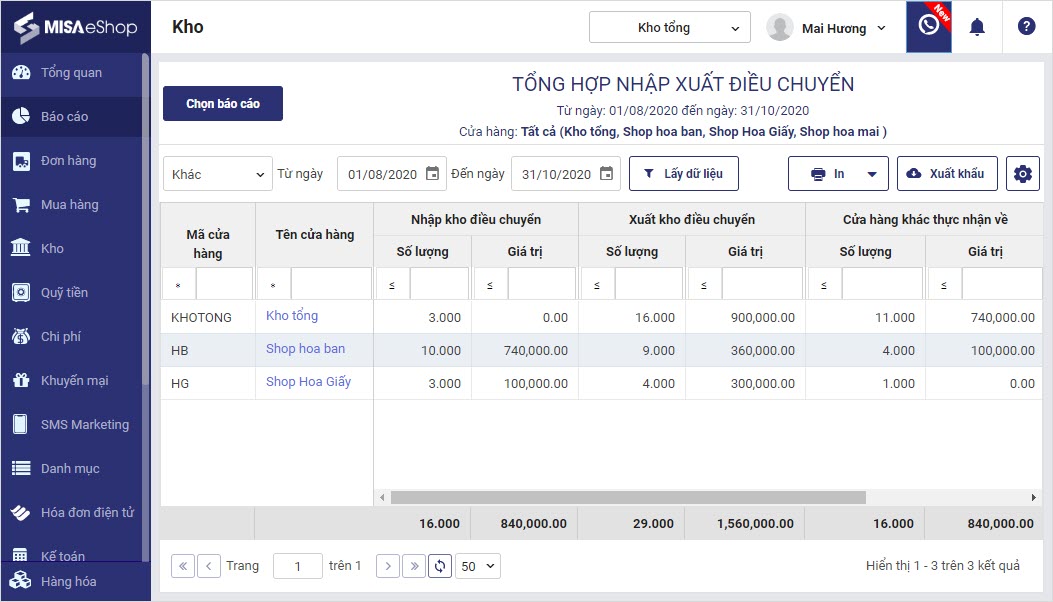Expand the Kho tổng store dropdown
Image resolution: width=1053 pixels, height=602 pixels.
click(669, 27)
